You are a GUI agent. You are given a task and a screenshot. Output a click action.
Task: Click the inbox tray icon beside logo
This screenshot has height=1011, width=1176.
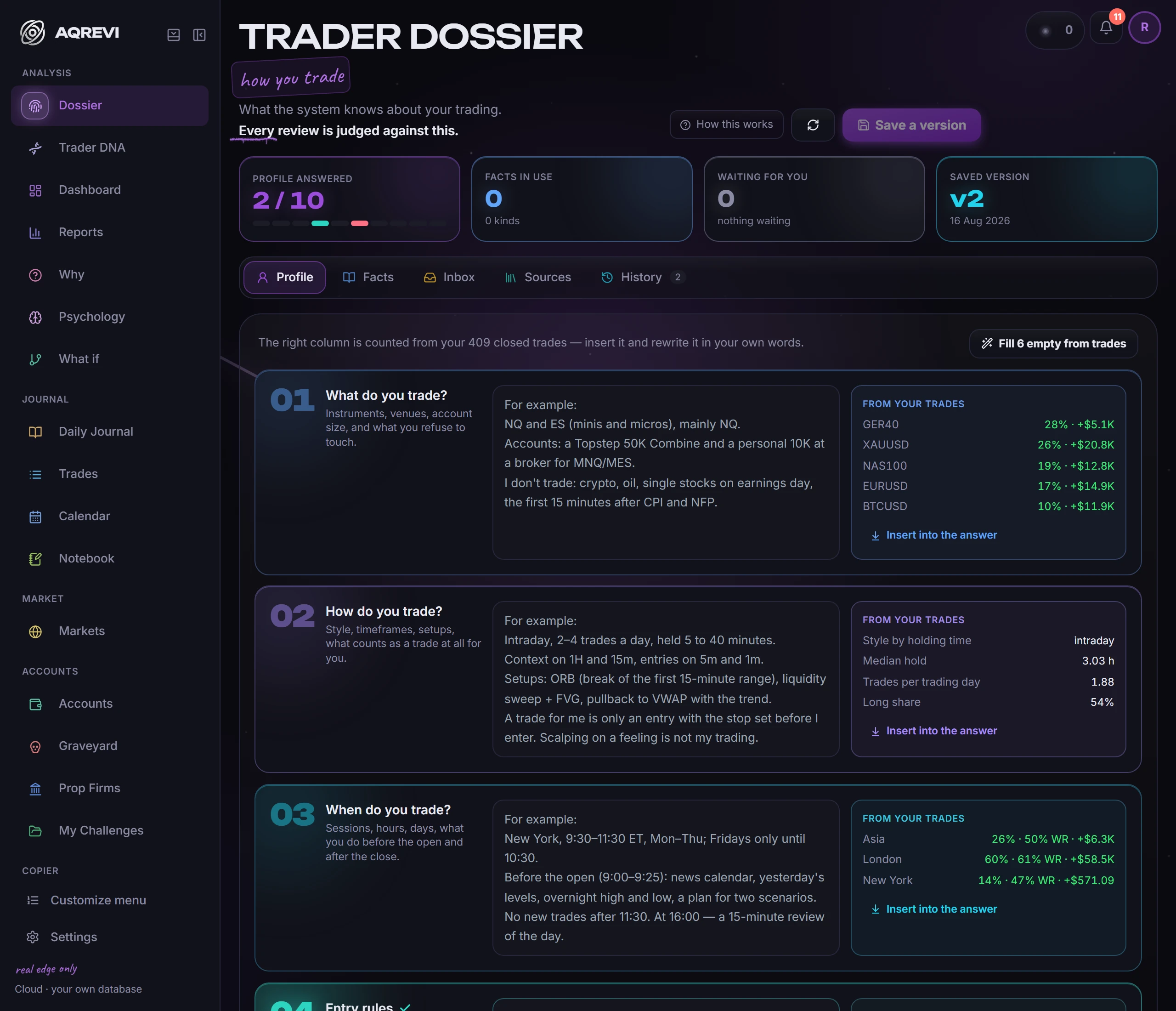click(x=174, y=35)
